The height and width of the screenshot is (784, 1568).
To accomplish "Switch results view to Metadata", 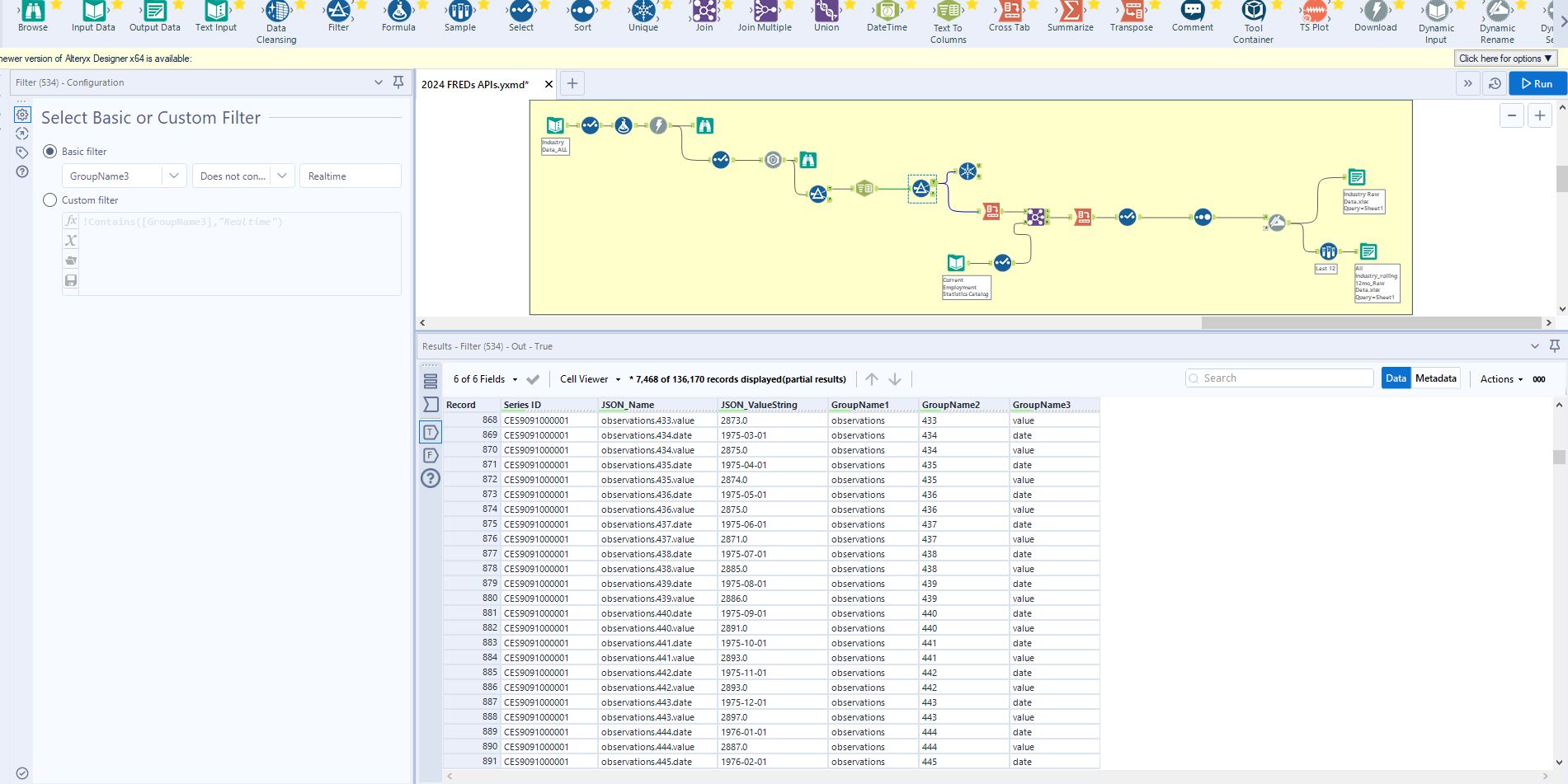I will point(1436,378).
